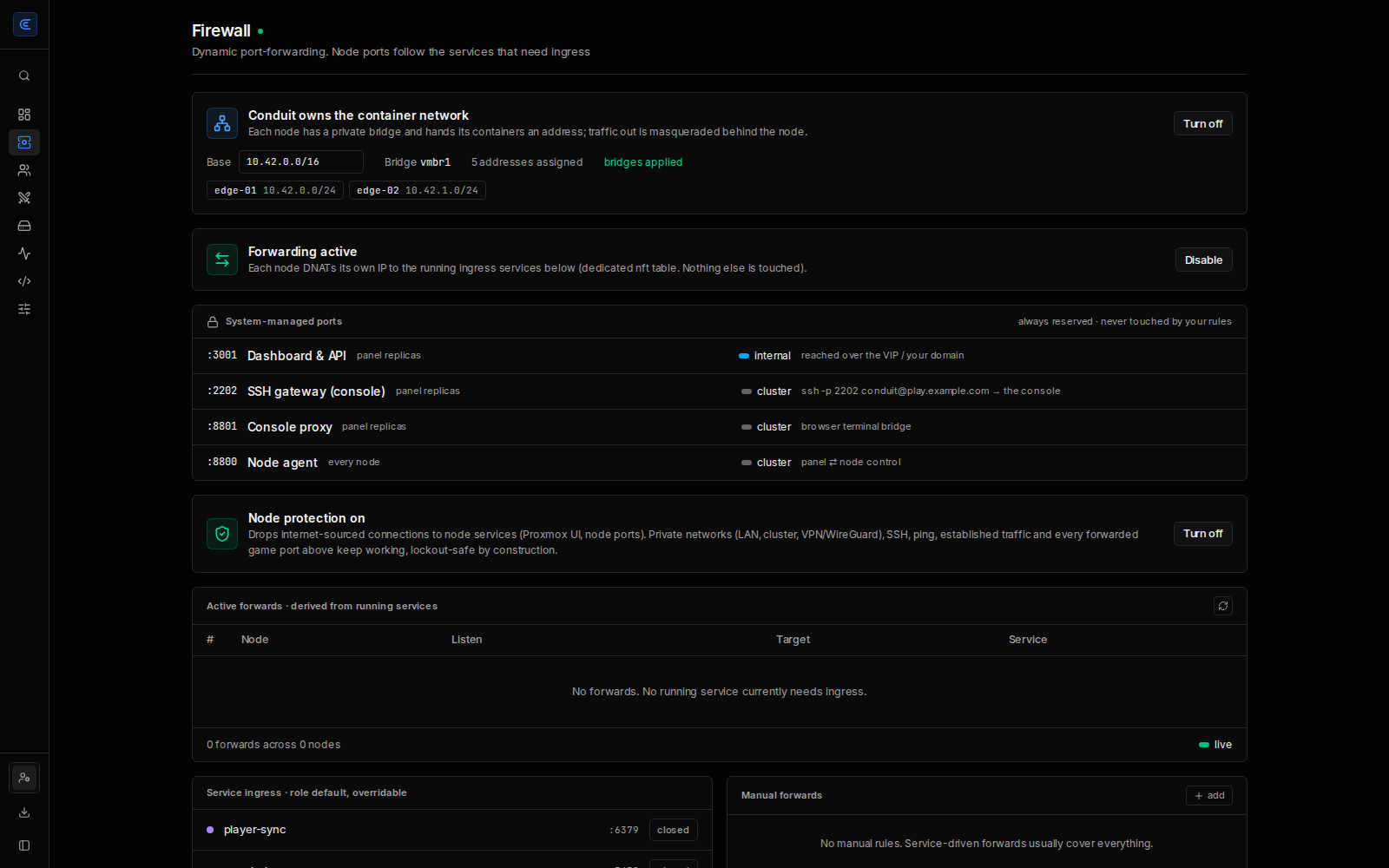1389x868 pixels.
Task: Click the ssh -p 2202 command text
Action: pos(931,391)
